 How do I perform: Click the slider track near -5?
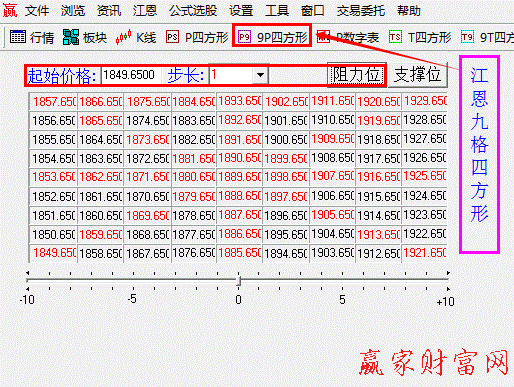point(133,280)
